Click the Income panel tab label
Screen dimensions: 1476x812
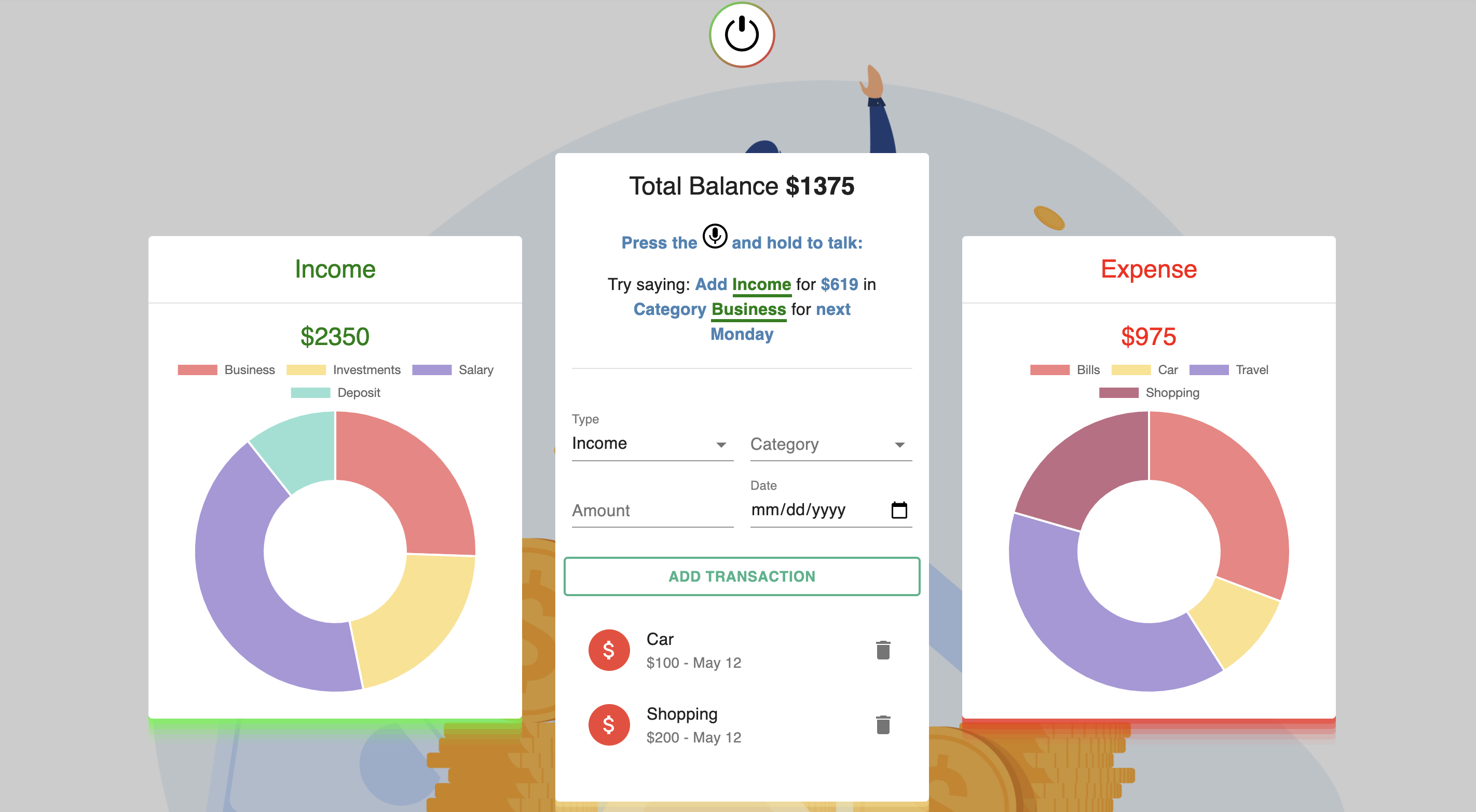pos(335,268)
